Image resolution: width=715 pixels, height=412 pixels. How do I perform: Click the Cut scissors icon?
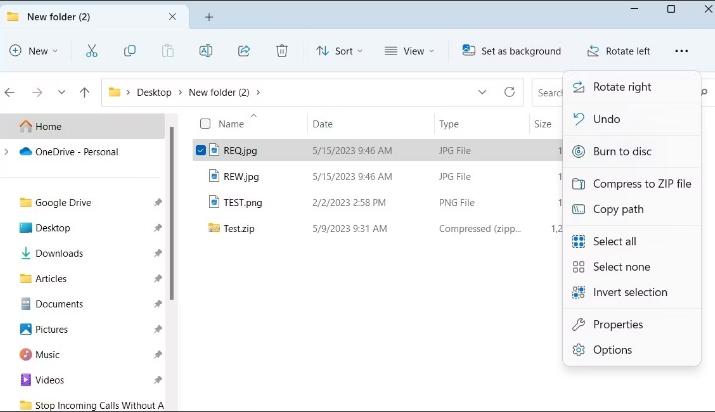(x=92, y=51)
